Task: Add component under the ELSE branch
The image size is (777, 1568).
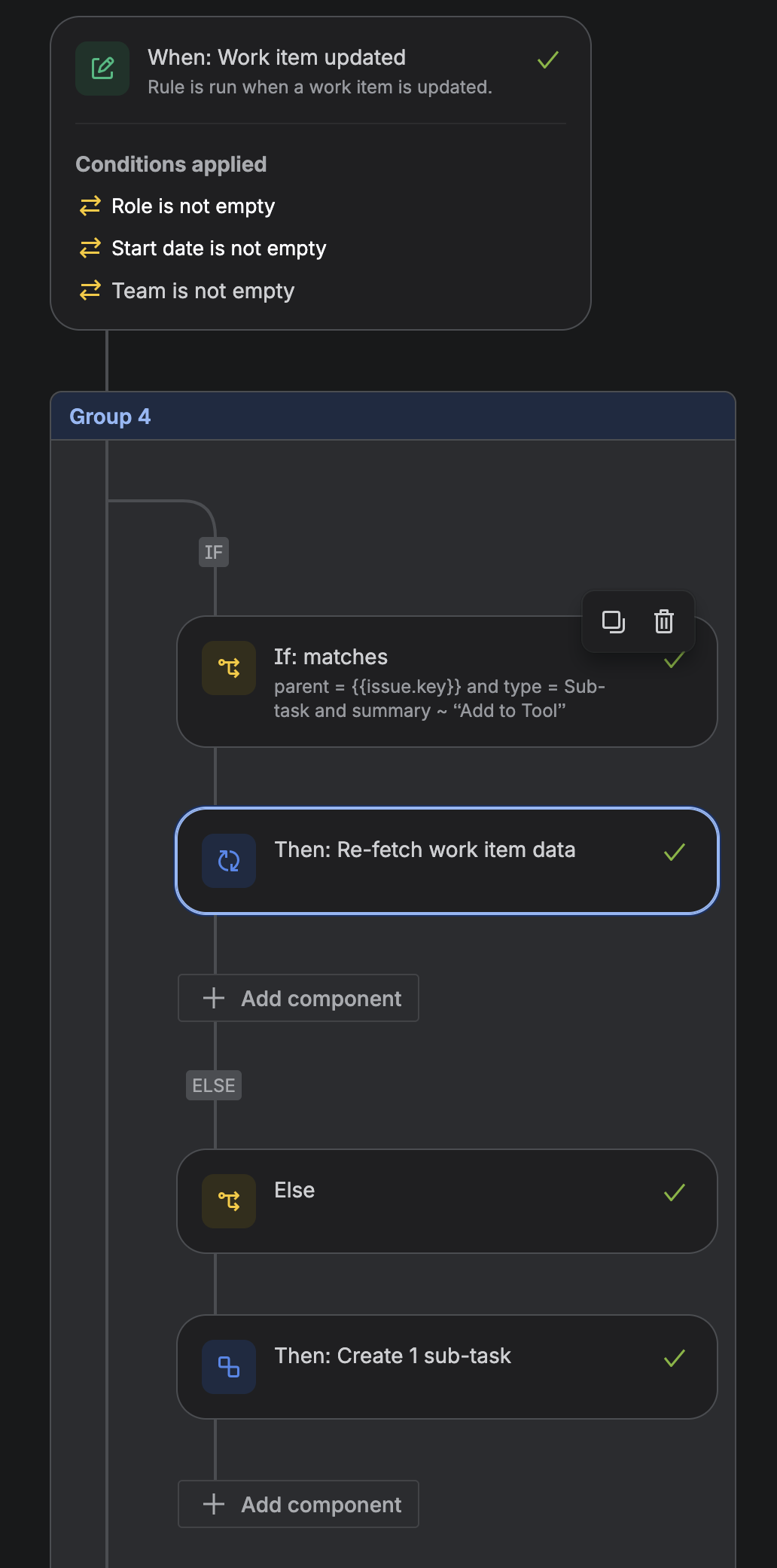Action: point(298,1504)
